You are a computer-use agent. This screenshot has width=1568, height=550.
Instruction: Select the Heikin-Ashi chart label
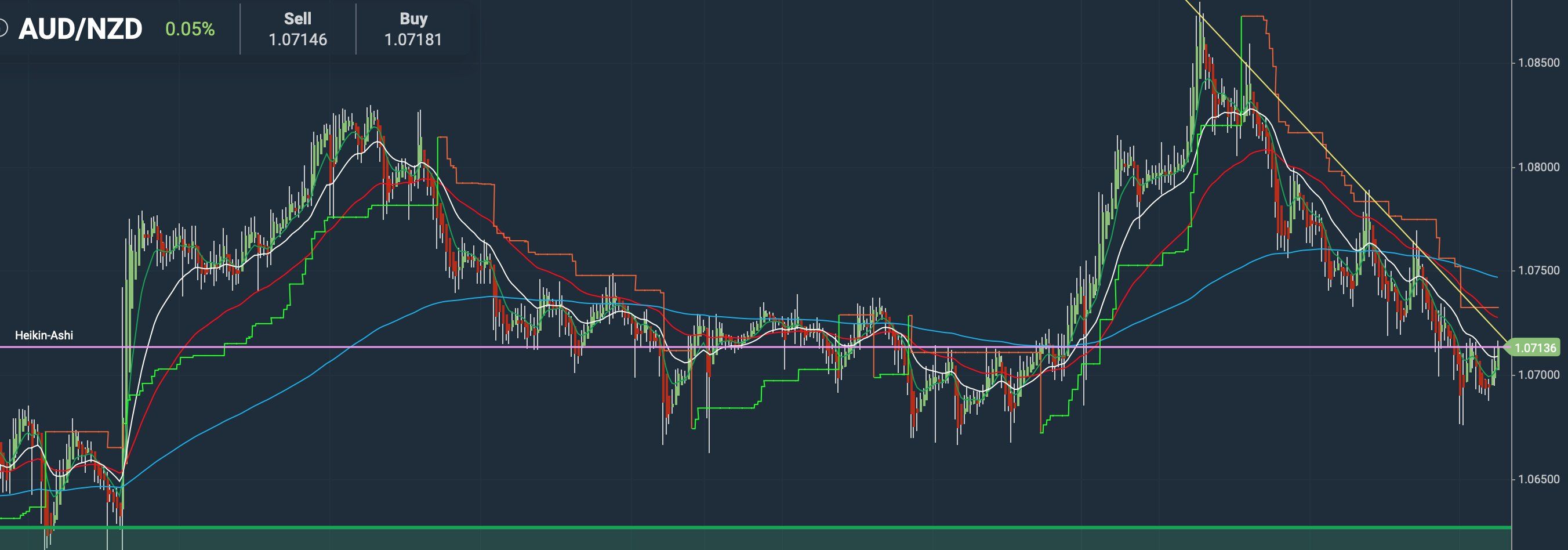[x=44, y=335]
